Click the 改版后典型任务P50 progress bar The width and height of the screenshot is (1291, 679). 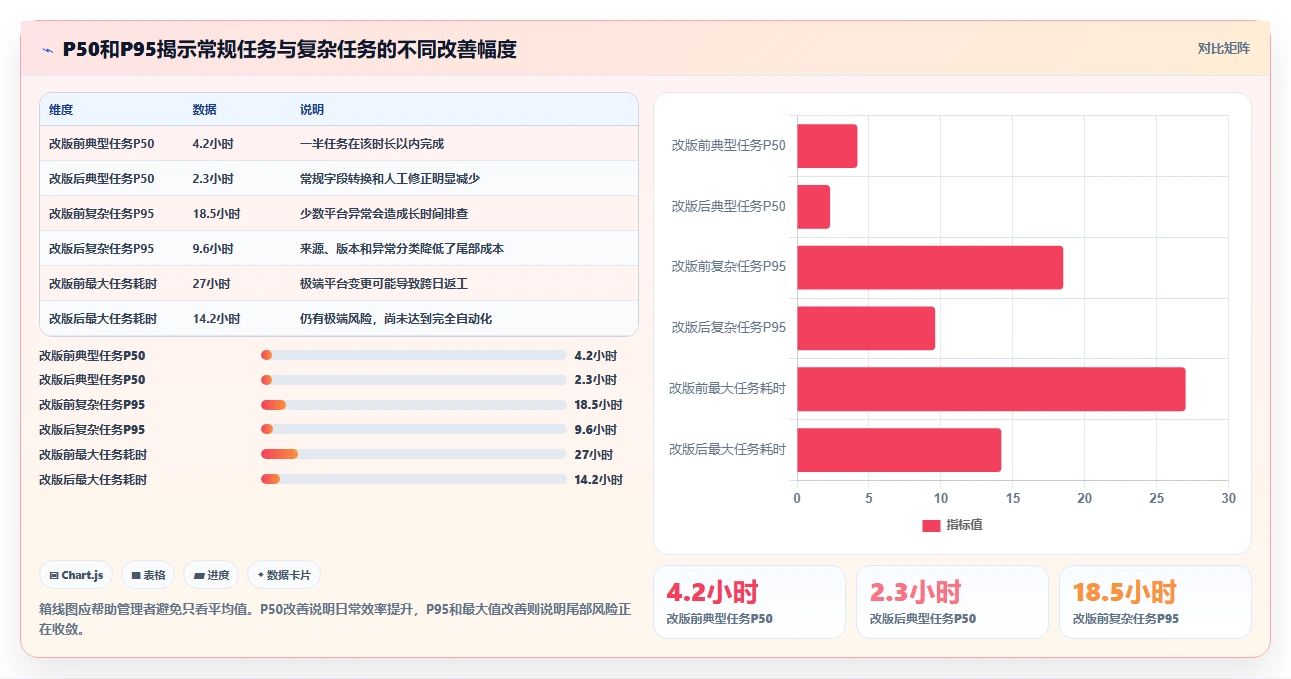tap(414, 380)
